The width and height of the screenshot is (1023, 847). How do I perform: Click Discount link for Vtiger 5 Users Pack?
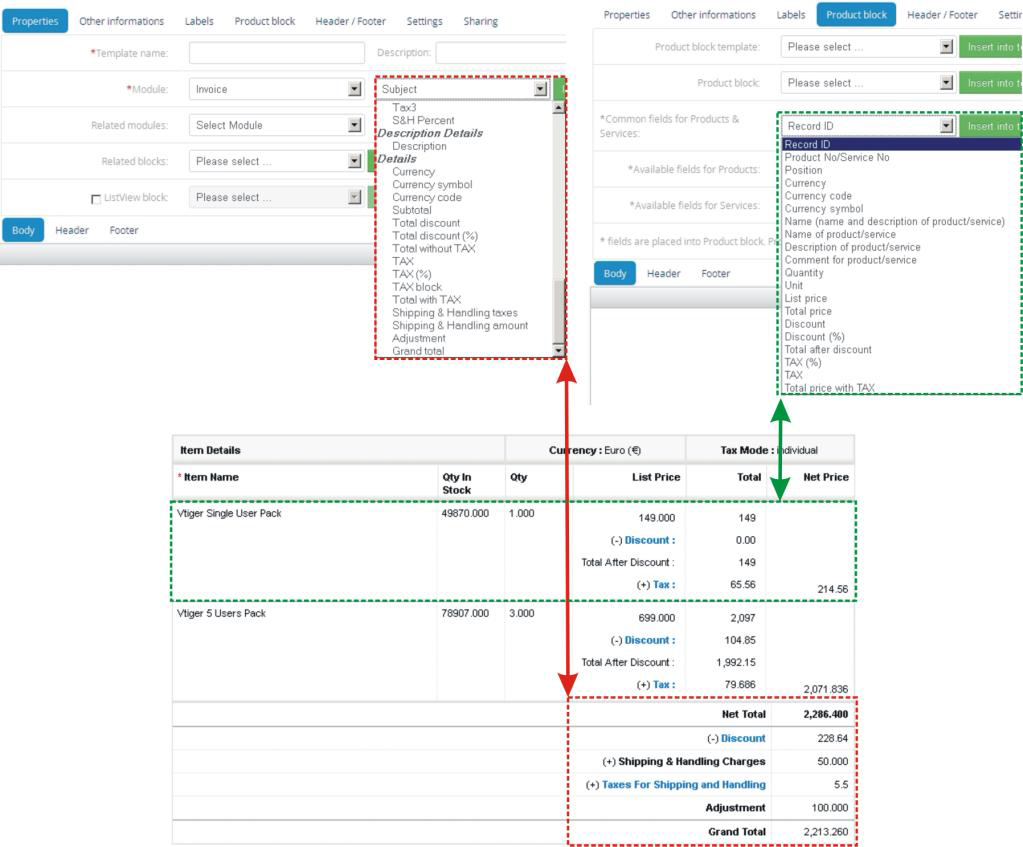click(650, 640)
